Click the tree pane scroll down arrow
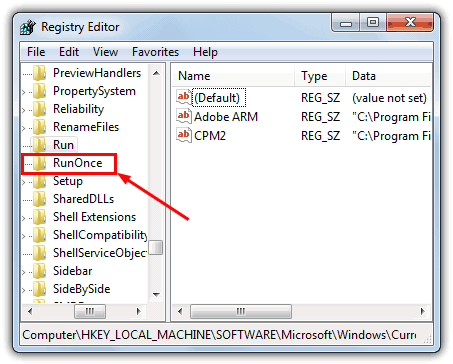Viewport: 453px width, 364px height. click(x=156, y=294)
